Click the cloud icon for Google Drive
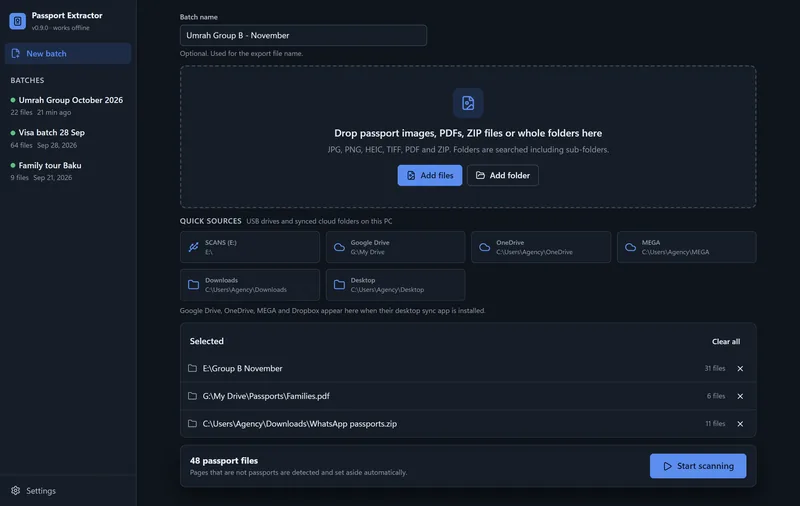This screenshot has height=506, width=800. [339, 247]
